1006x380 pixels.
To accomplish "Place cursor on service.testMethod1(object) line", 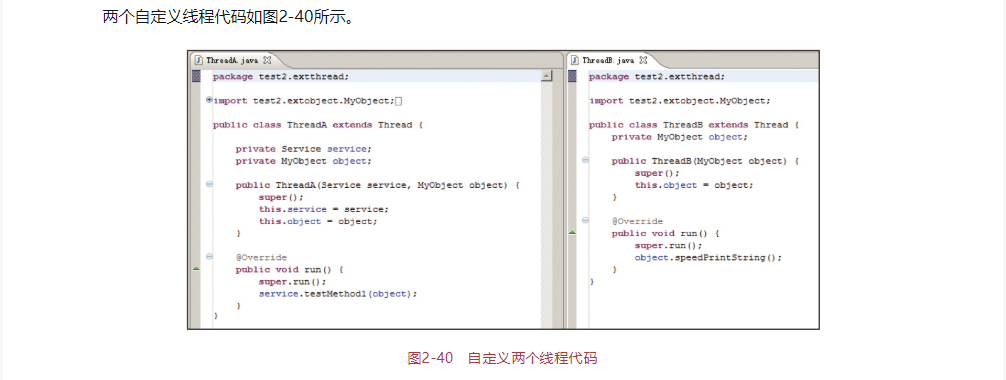I will click(338, 293).
